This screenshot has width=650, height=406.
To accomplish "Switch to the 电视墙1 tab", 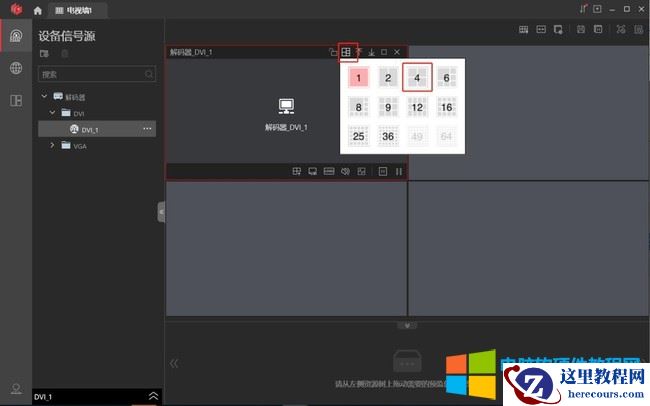I will click(78, 10).
